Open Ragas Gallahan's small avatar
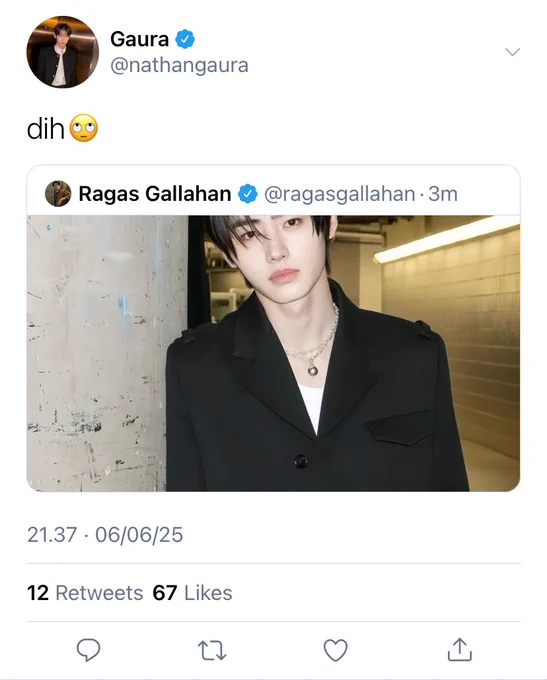 58,193
